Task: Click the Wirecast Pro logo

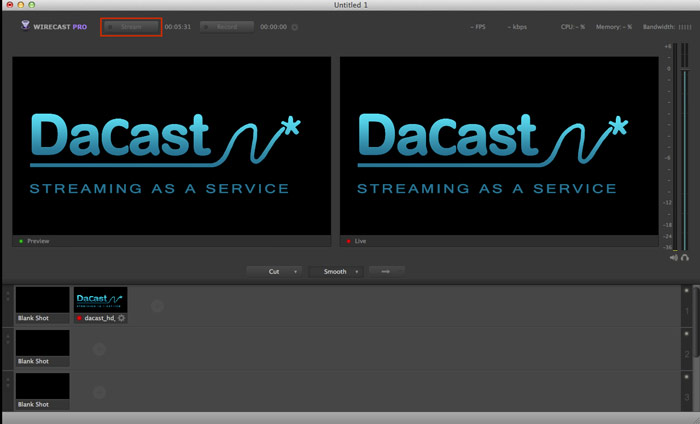Action: pos(54,26)
